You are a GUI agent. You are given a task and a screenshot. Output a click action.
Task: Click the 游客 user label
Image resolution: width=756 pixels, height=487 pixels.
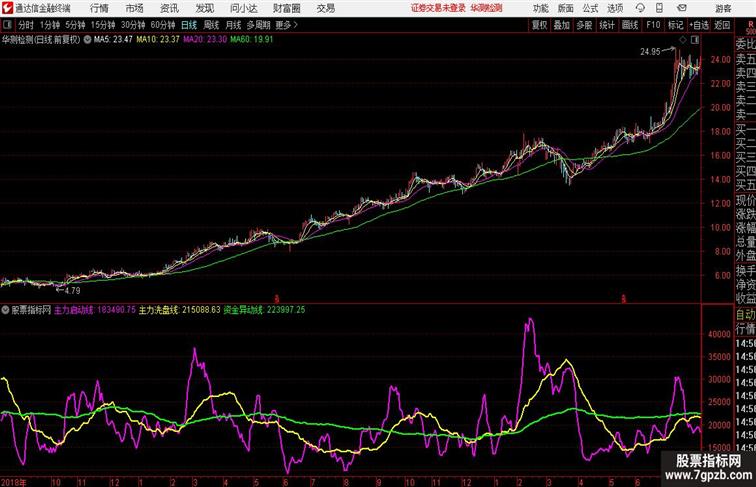(x=723, y=8)
